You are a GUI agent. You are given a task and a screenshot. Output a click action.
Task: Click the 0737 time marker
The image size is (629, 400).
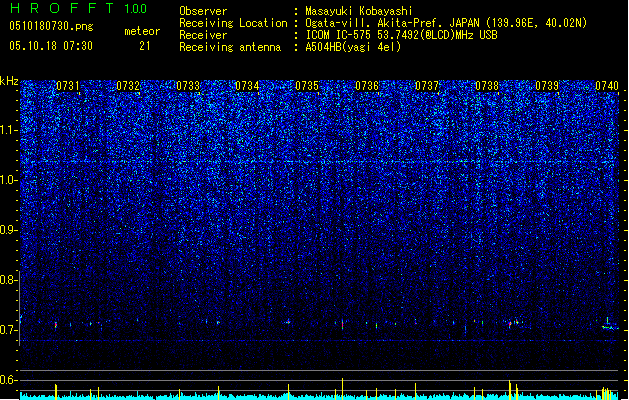427,86
